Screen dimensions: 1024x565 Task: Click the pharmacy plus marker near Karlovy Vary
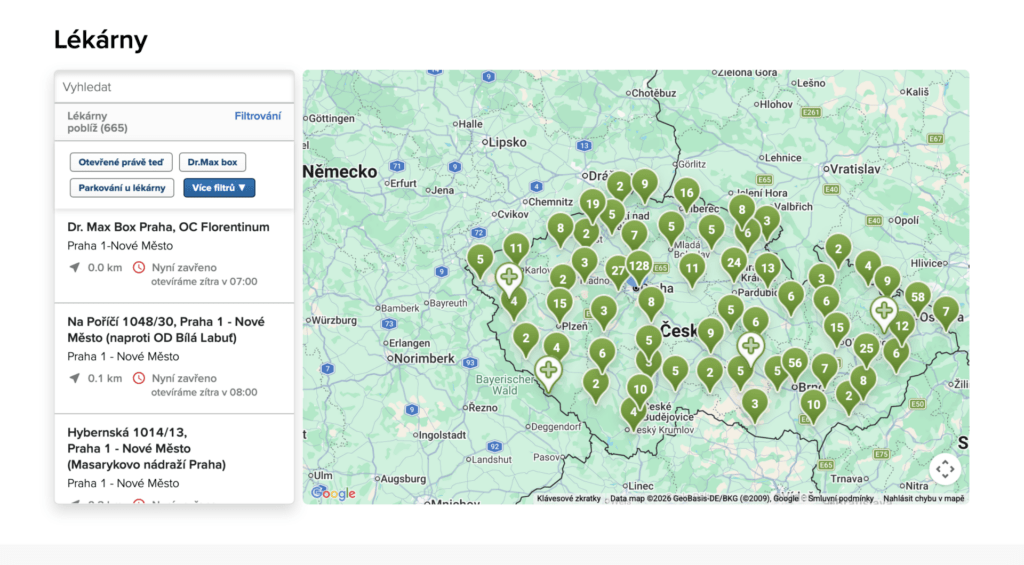click(x=509, y=278)
